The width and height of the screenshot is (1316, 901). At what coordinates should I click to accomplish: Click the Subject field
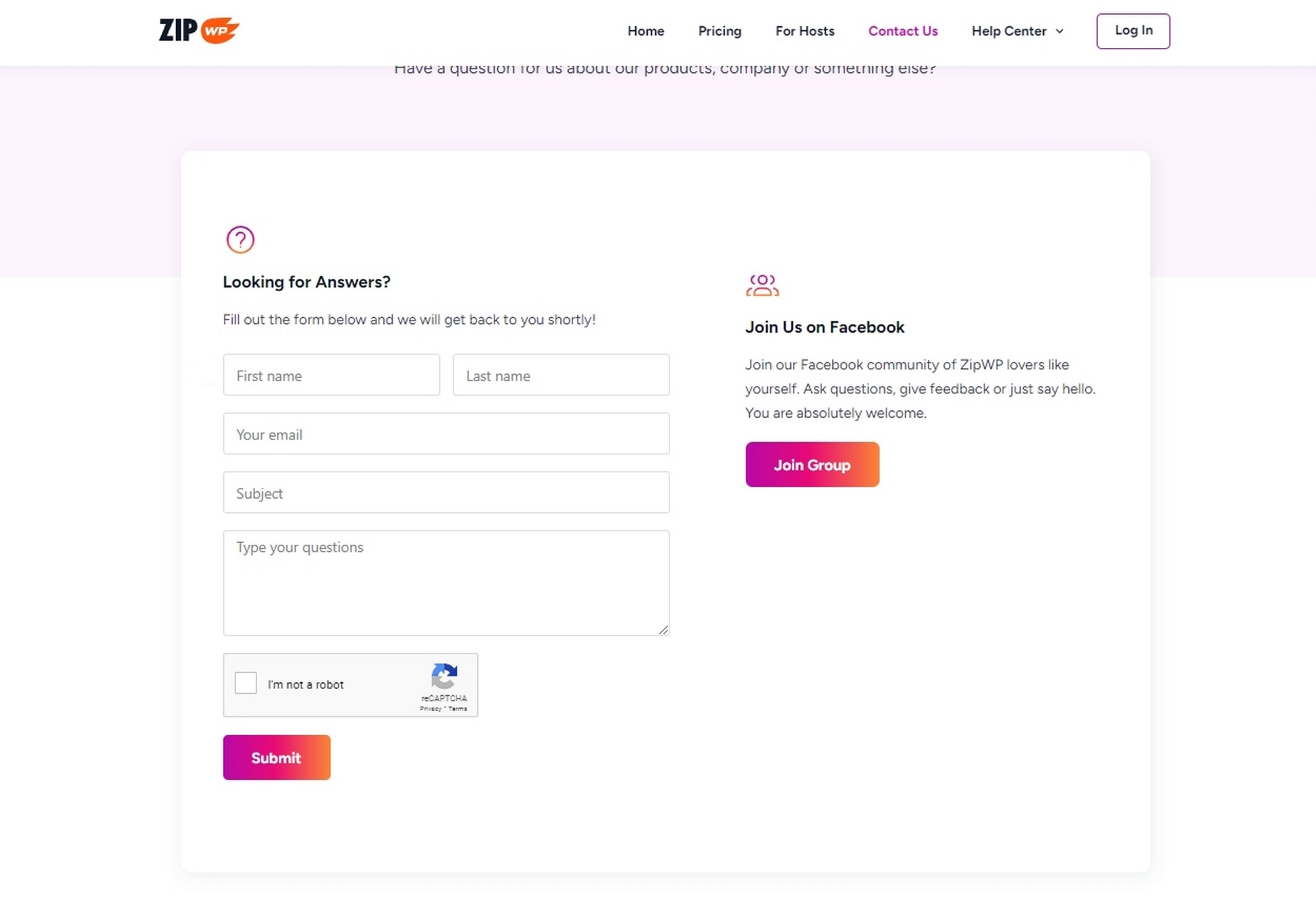pyautogui.click(x=446, y=493)
